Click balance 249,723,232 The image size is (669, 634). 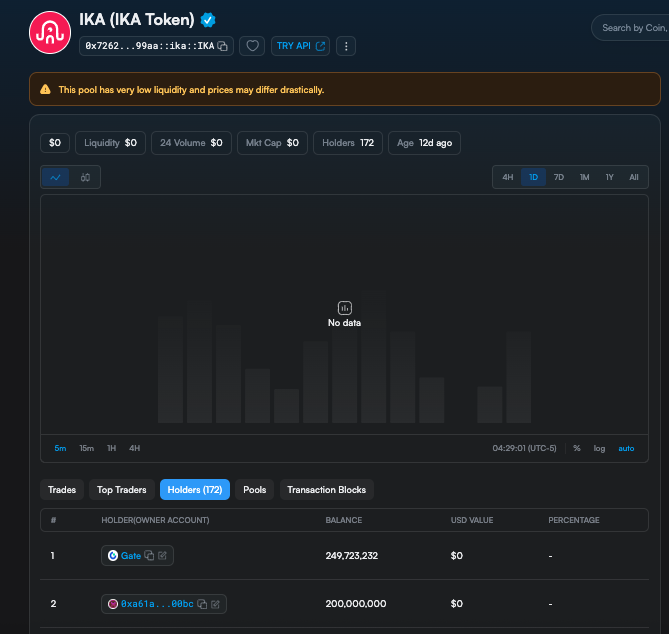(x=352, y=555)
